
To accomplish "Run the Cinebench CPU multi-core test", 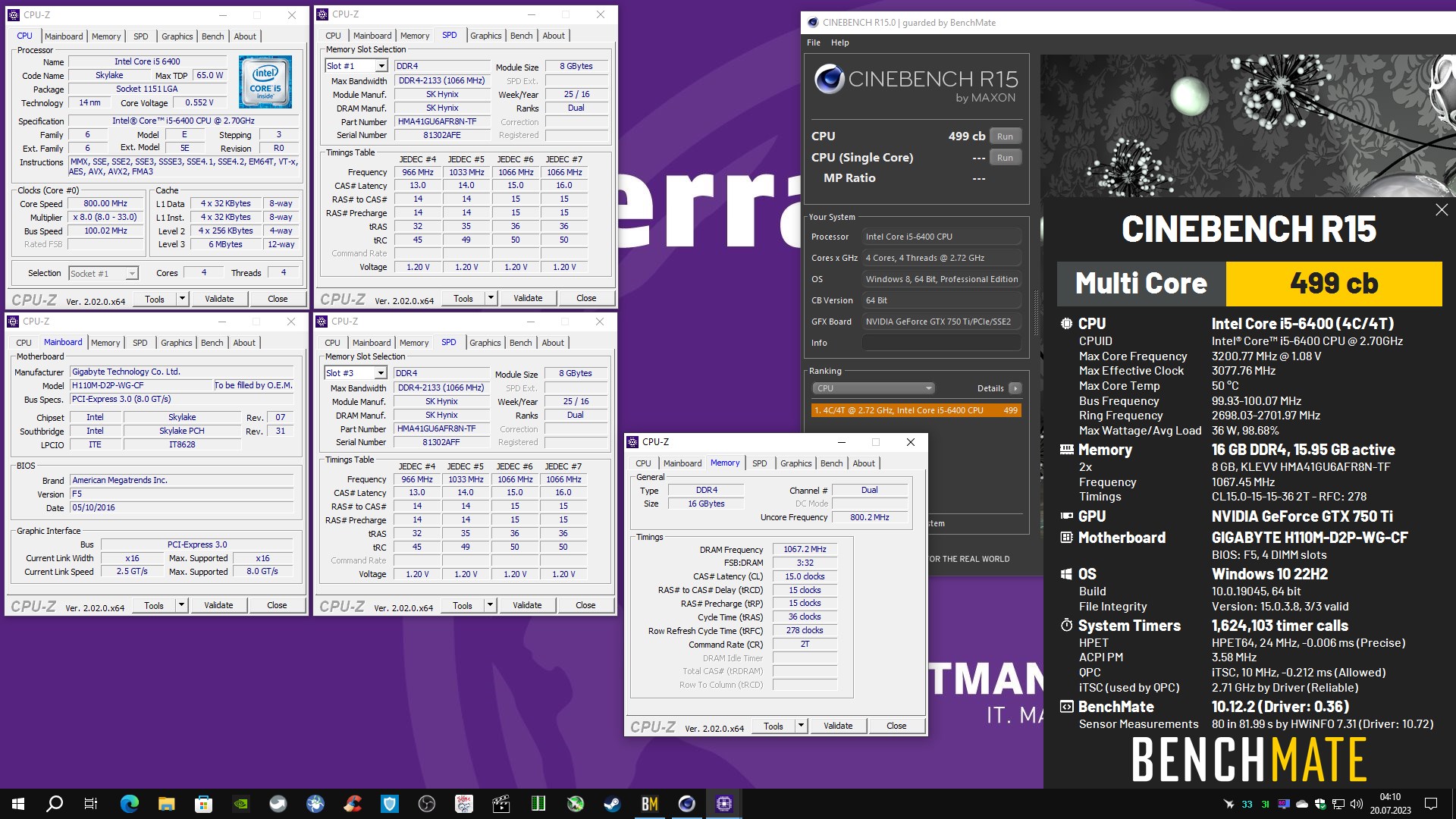I will [1005, 136].
